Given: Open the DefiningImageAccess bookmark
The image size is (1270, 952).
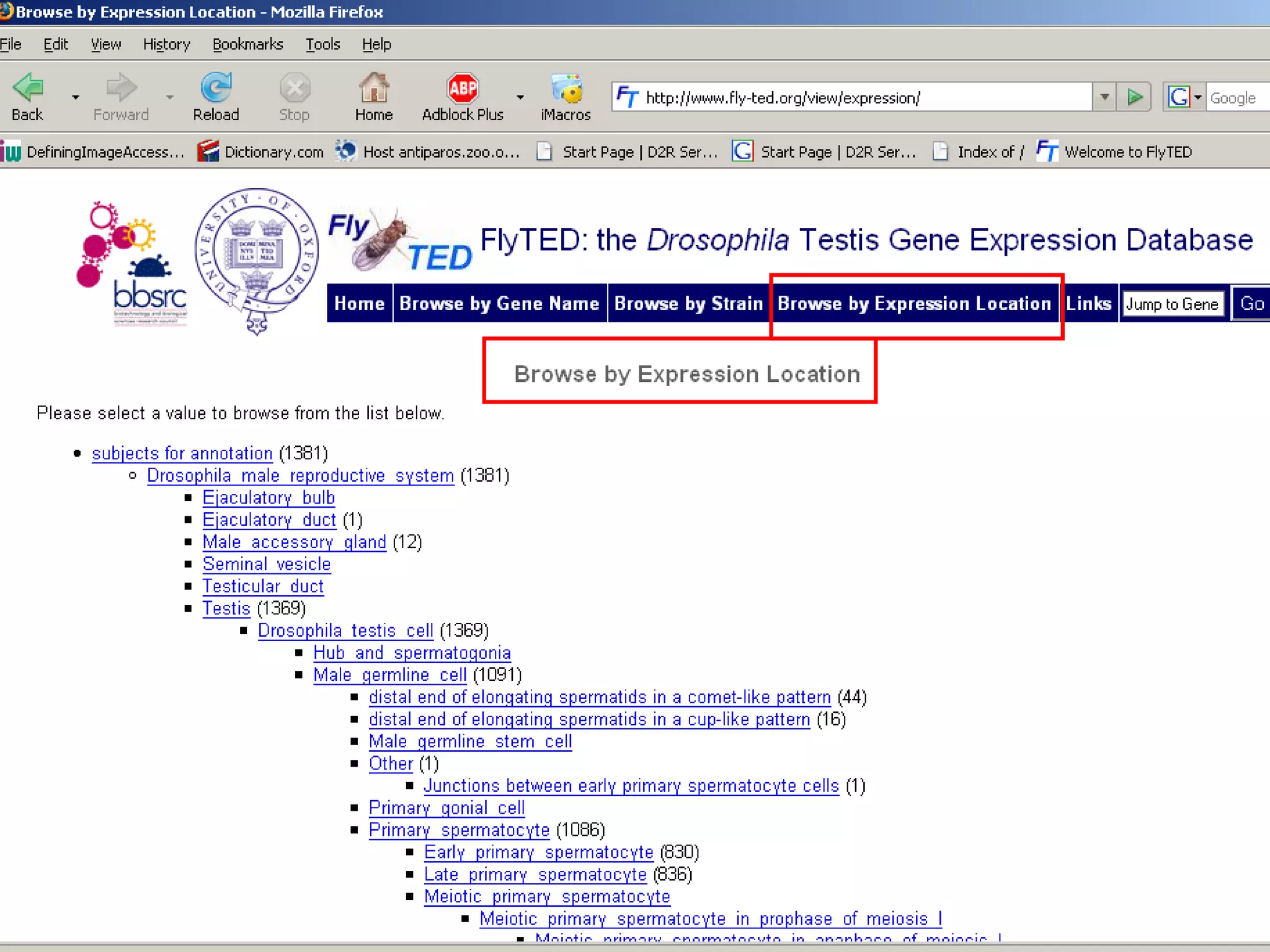Looking at the screenshot, I should [93, 152].
